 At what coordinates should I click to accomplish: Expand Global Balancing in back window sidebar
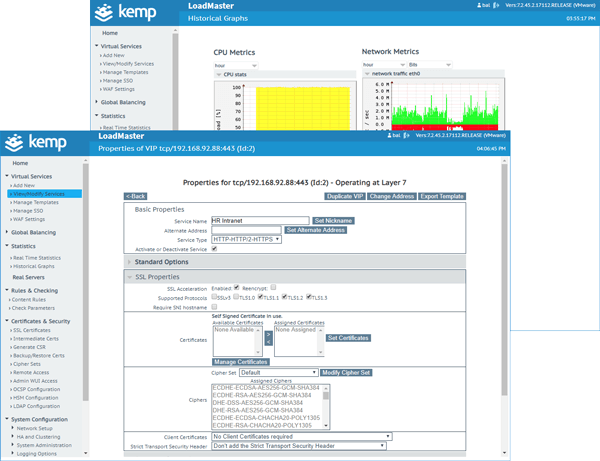(x=123, y=103)
